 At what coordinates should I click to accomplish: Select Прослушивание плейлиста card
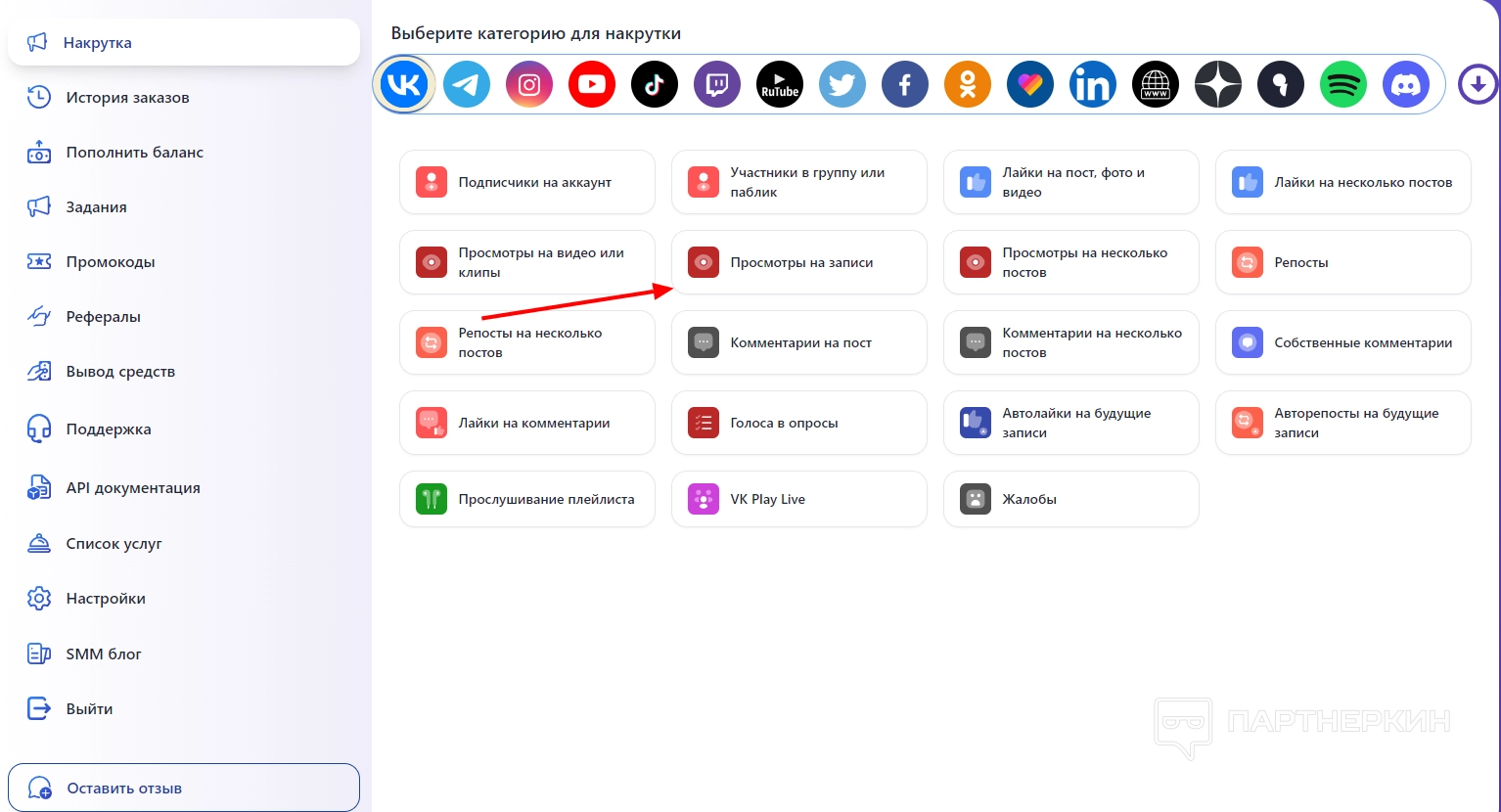(x=527, y=499)
